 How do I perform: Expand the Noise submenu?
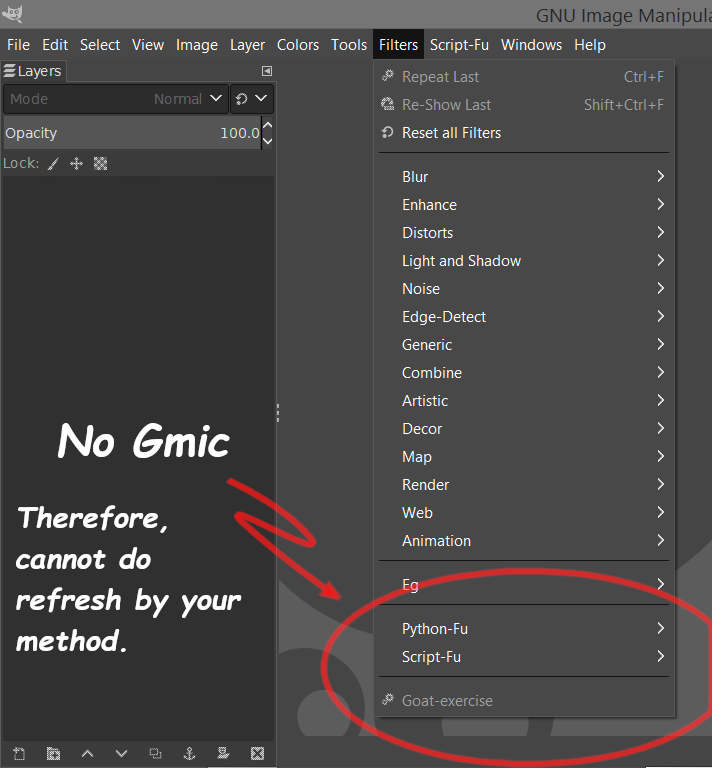click(x=524, y=288)
